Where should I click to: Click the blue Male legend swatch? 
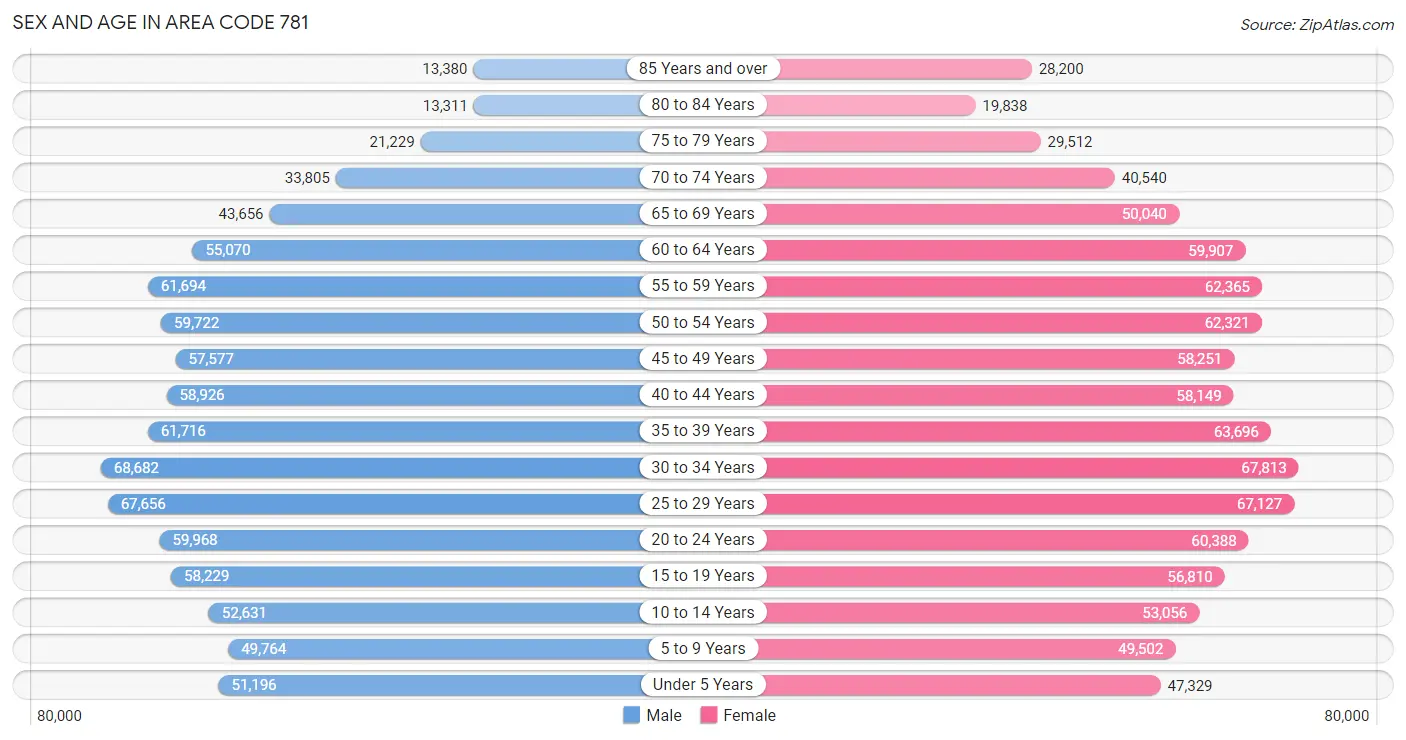click(x=631, y=715)
